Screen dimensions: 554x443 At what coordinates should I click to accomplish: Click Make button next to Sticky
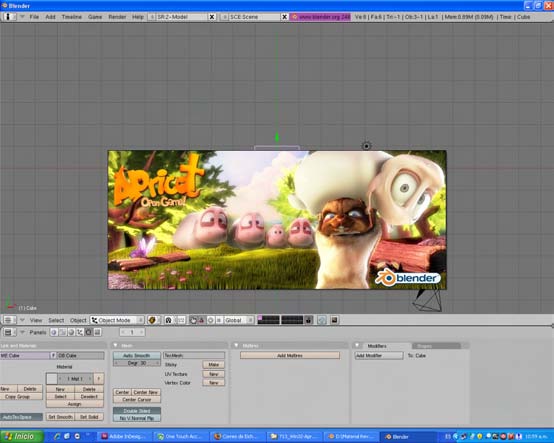coord(213,365)
